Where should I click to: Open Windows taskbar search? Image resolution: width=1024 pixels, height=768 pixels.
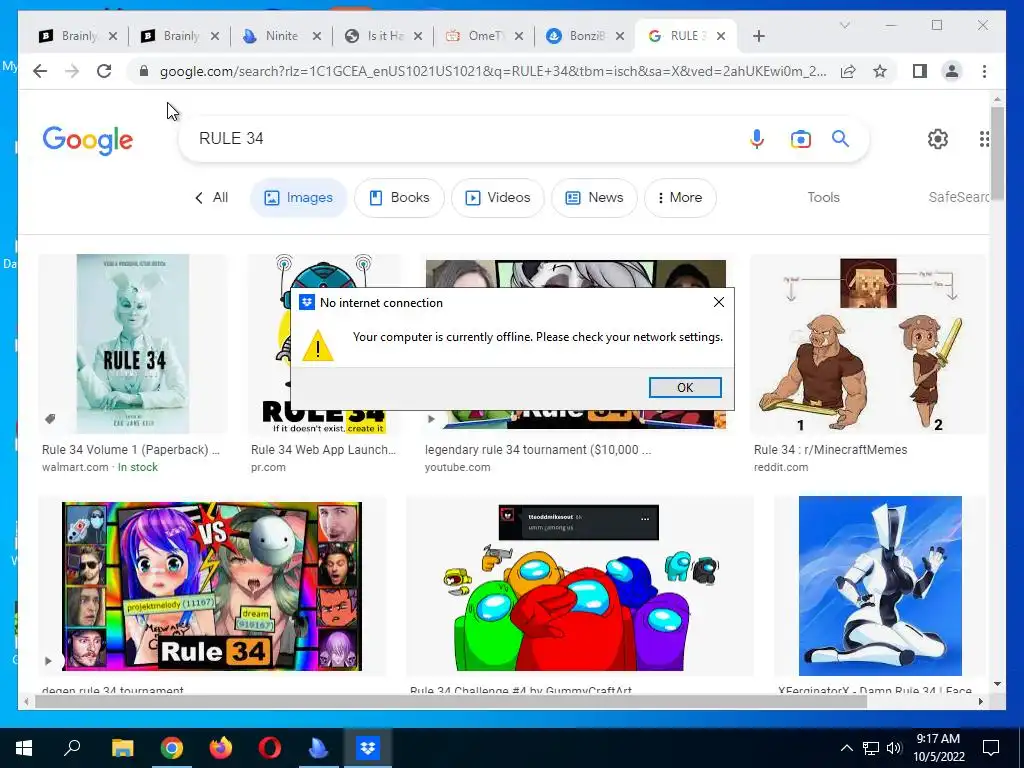72,748
